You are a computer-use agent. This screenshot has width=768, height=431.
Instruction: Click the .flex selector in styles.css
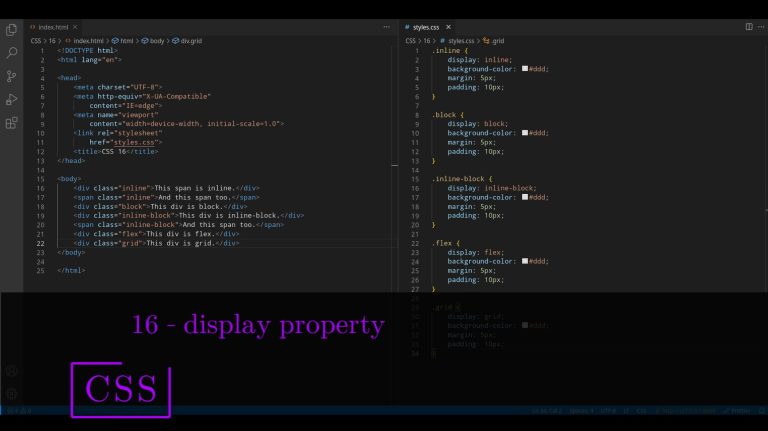click(442, 243)
